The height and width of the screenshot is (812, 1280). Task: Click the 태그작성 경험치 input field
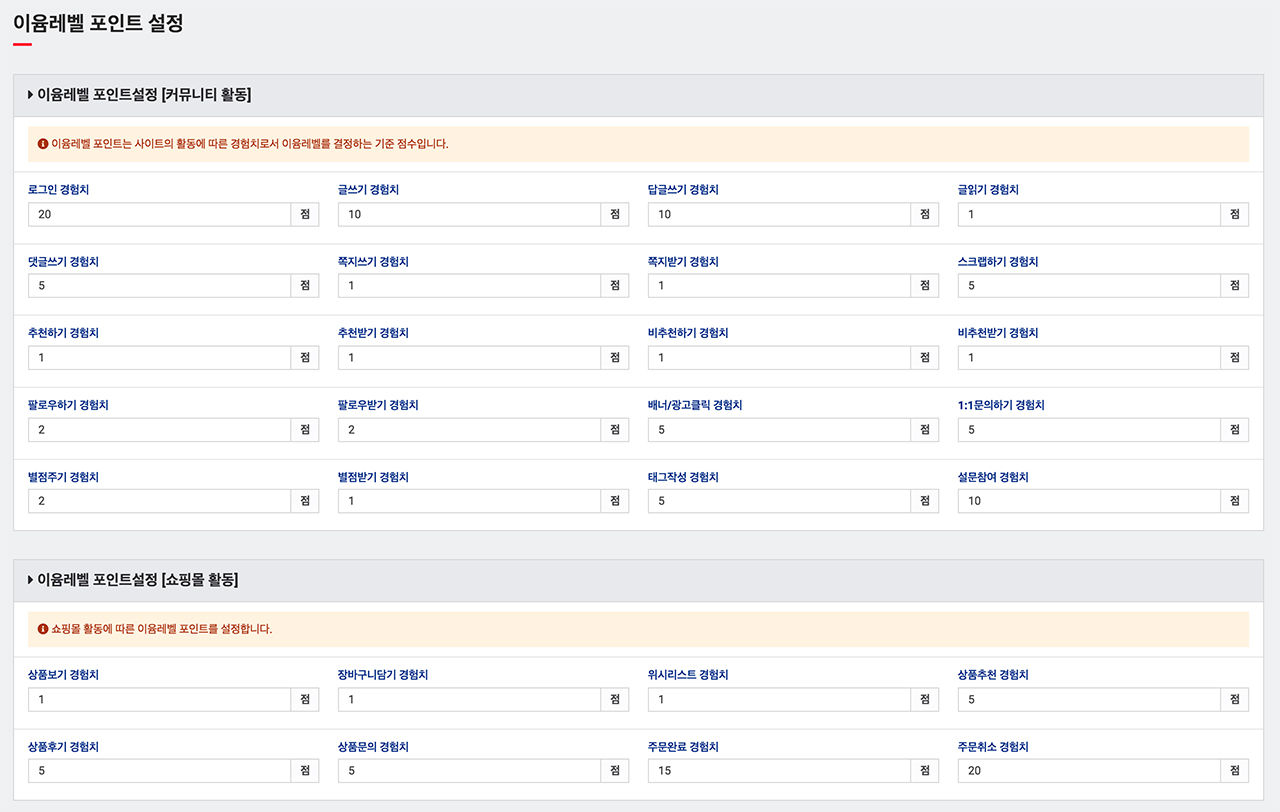tap(780, 501)
